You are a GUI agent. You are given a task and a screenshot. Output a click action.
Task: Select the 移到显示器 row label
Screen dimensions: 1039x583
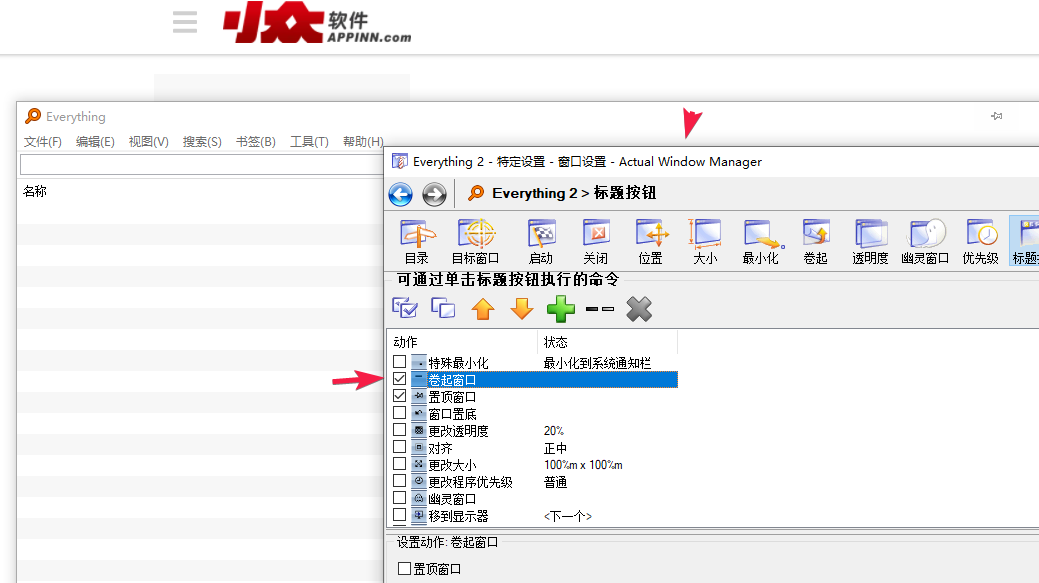pos(459,516)
